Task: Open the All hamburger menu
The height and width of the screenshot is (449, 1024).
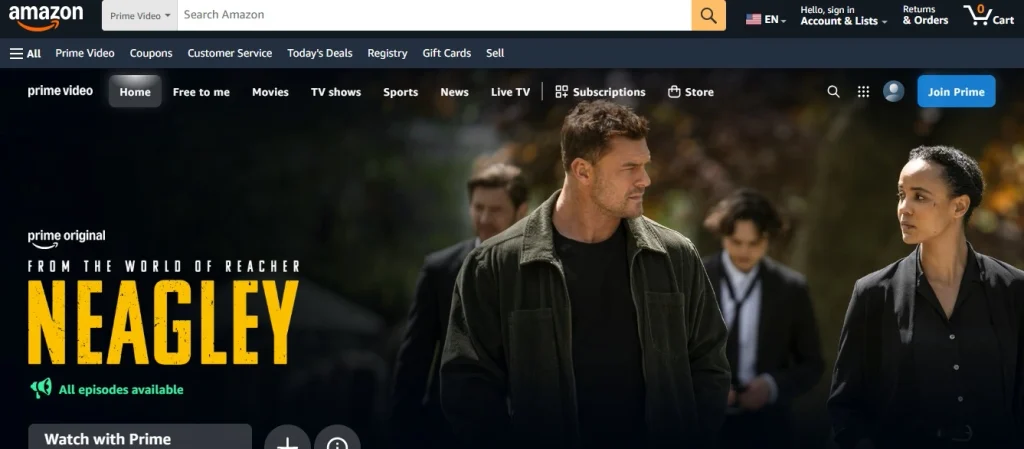Action: 25,54
